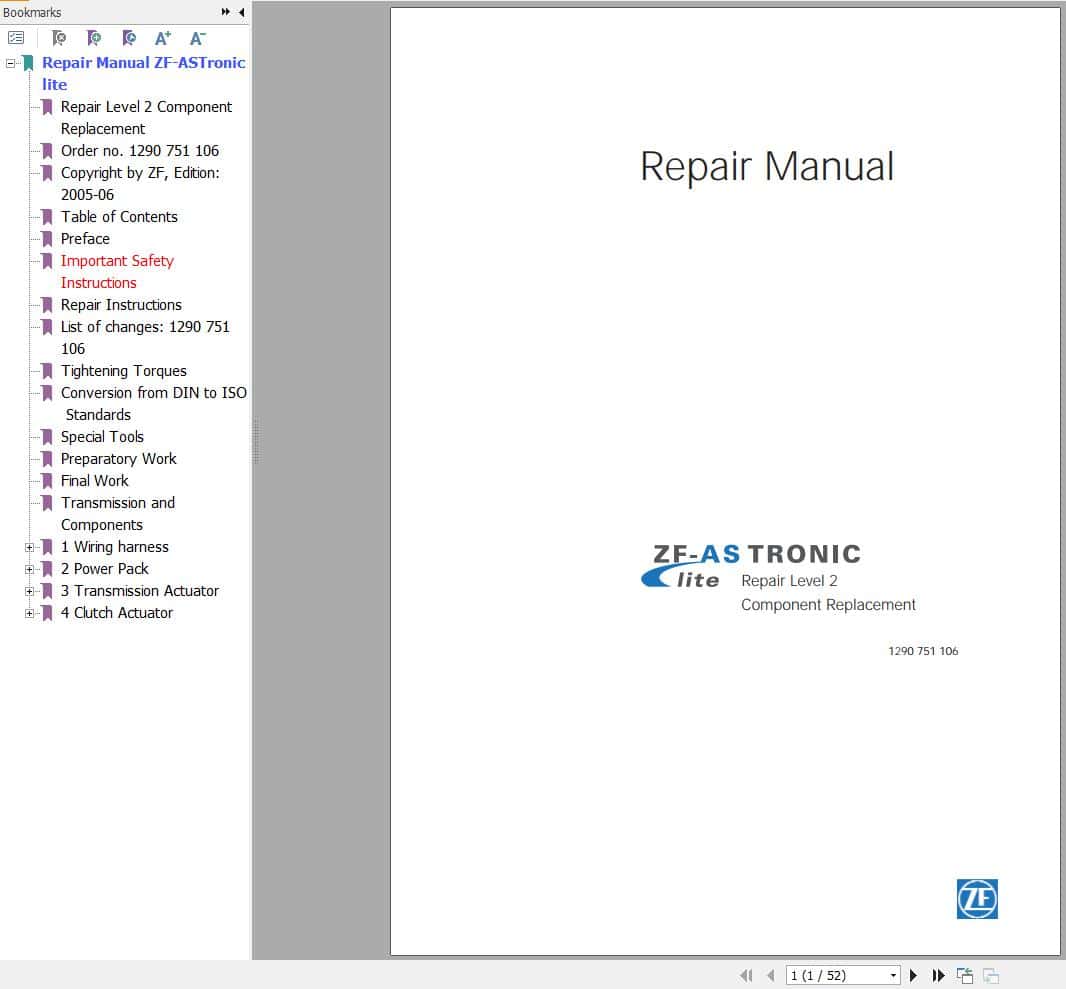Expand the 3 Transmission Actuator bookmark
The image size is (1066, 989).
[x=29, y=591]
